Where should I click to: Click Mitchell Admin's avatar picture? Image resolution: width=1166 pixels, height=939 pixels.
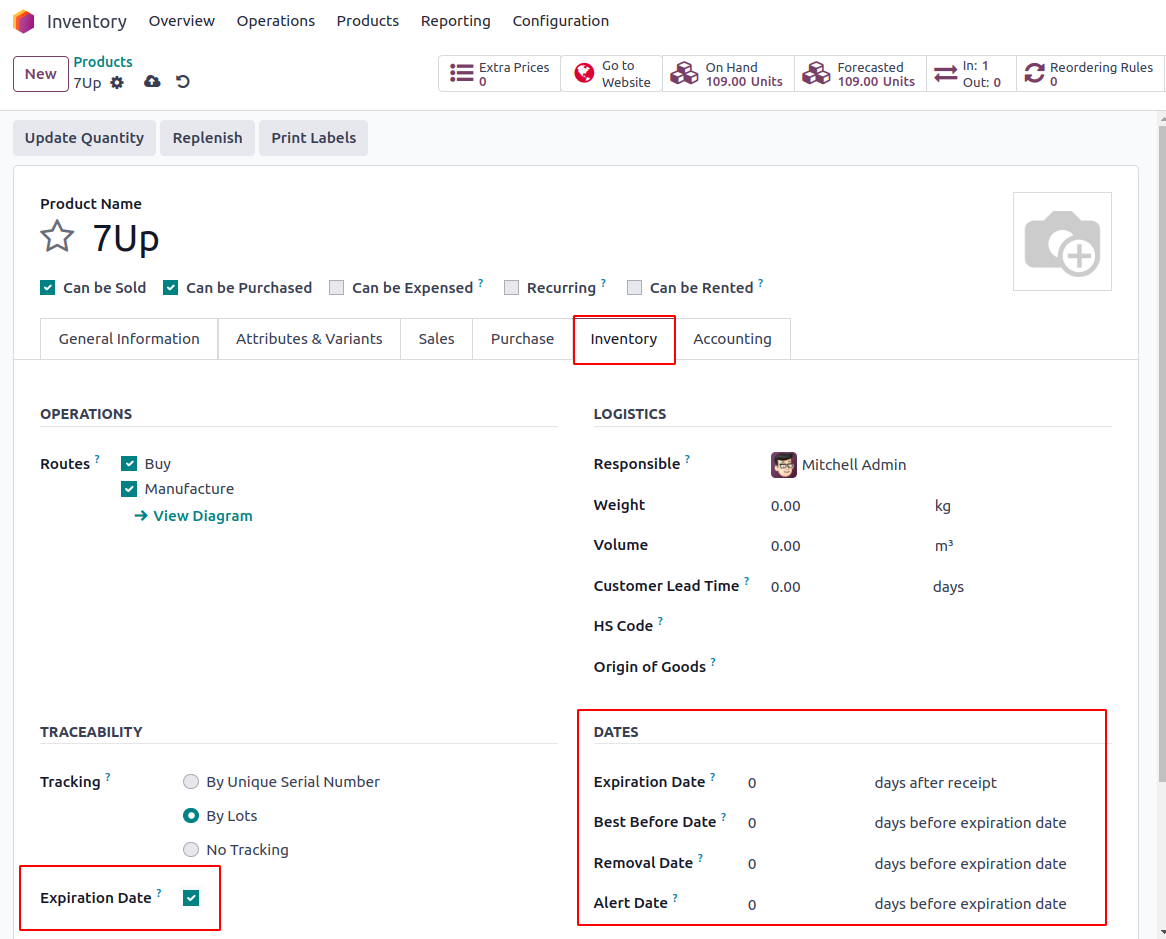(x=784, y=465)
